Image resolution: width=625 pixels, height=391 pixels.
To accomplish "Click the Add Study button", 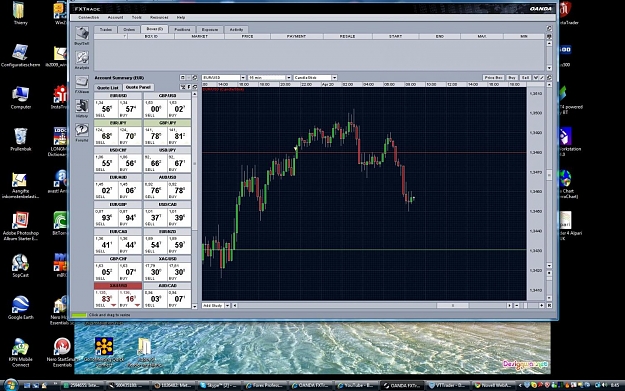I will point(213,305).
